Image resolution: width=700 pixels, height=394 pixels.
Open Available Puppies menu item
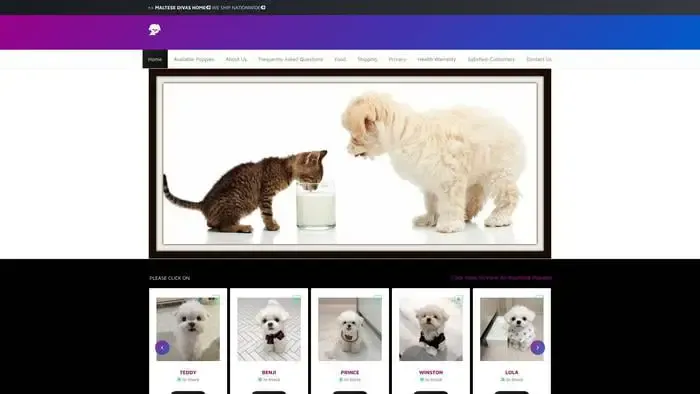pos(194,59)
